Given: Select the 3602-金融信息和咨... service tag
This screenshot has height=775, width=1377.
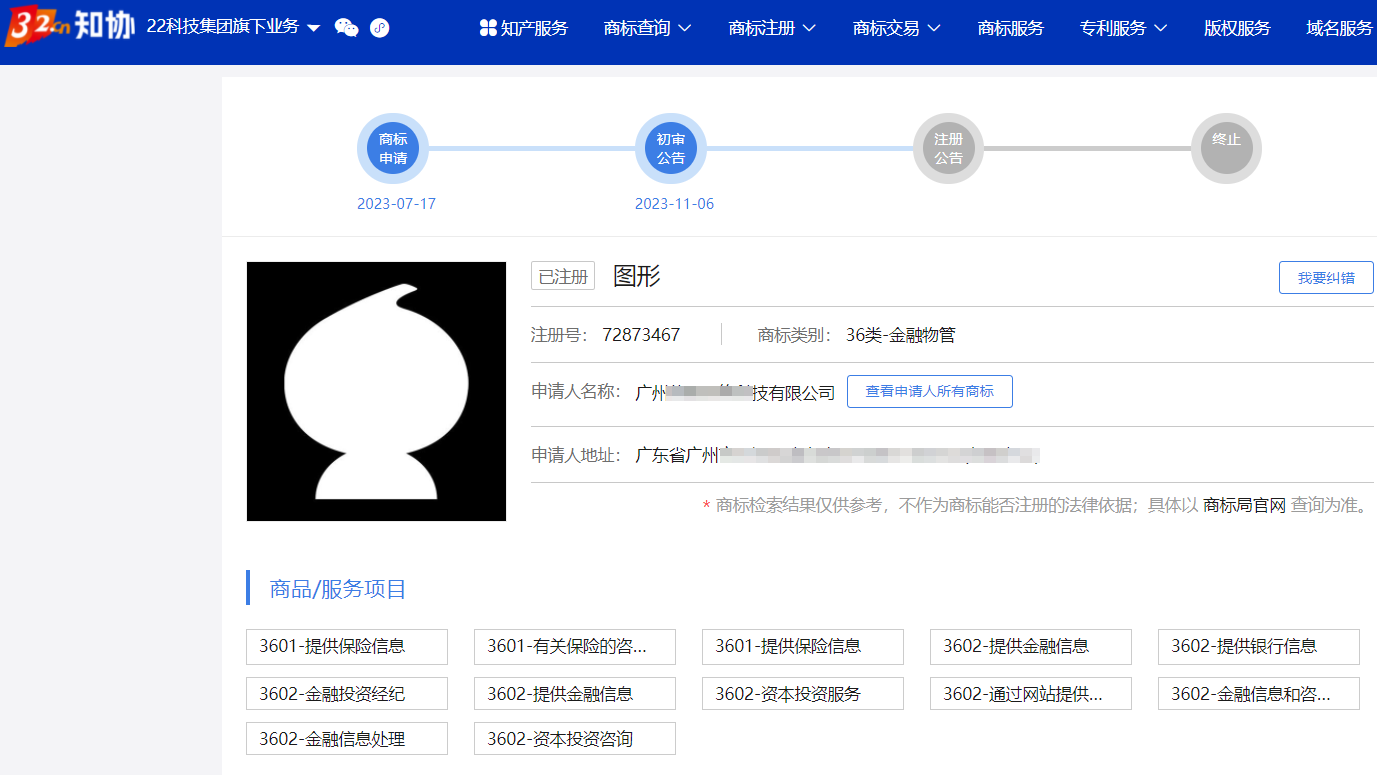Looking at the screenshot, I should click(1259, 694).
